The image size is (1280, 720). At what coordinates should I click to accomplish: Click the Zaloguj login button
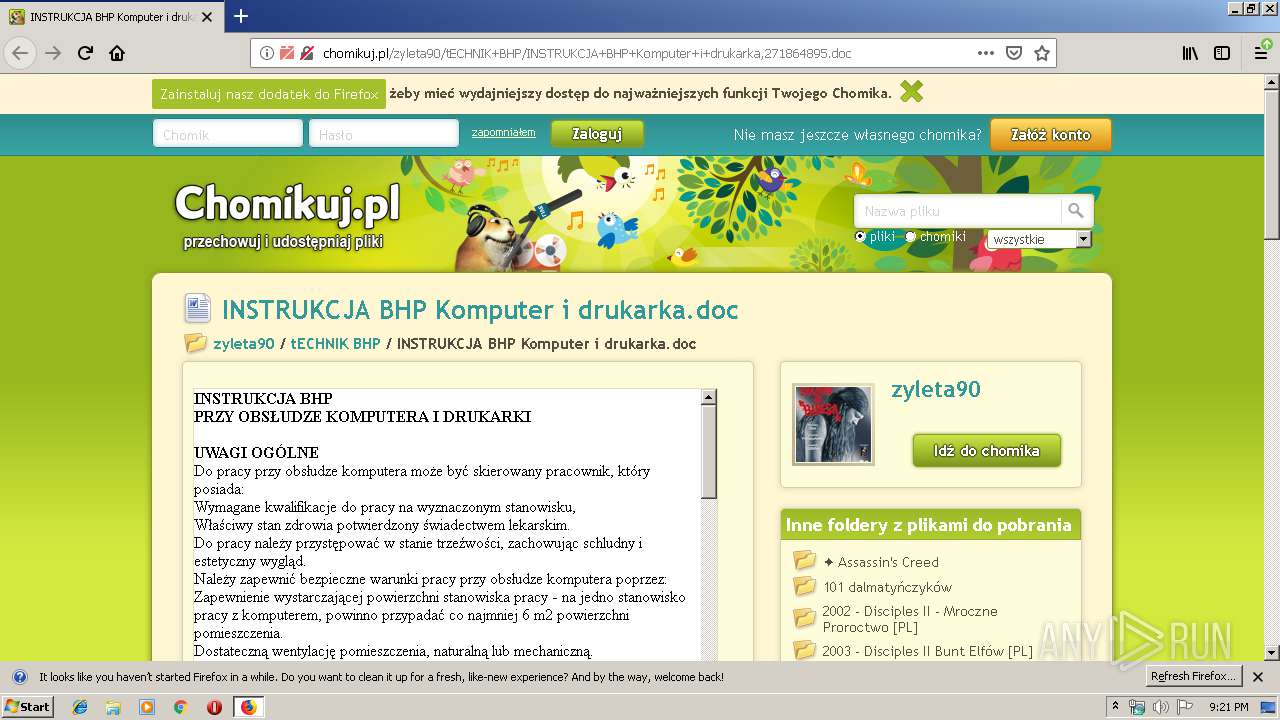click(597, 134)
